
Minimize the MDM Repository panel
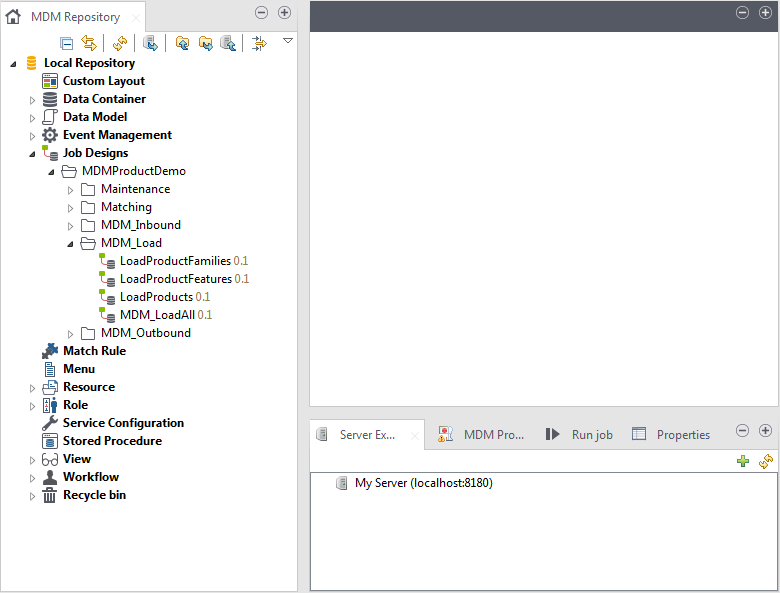click(261, 12)
